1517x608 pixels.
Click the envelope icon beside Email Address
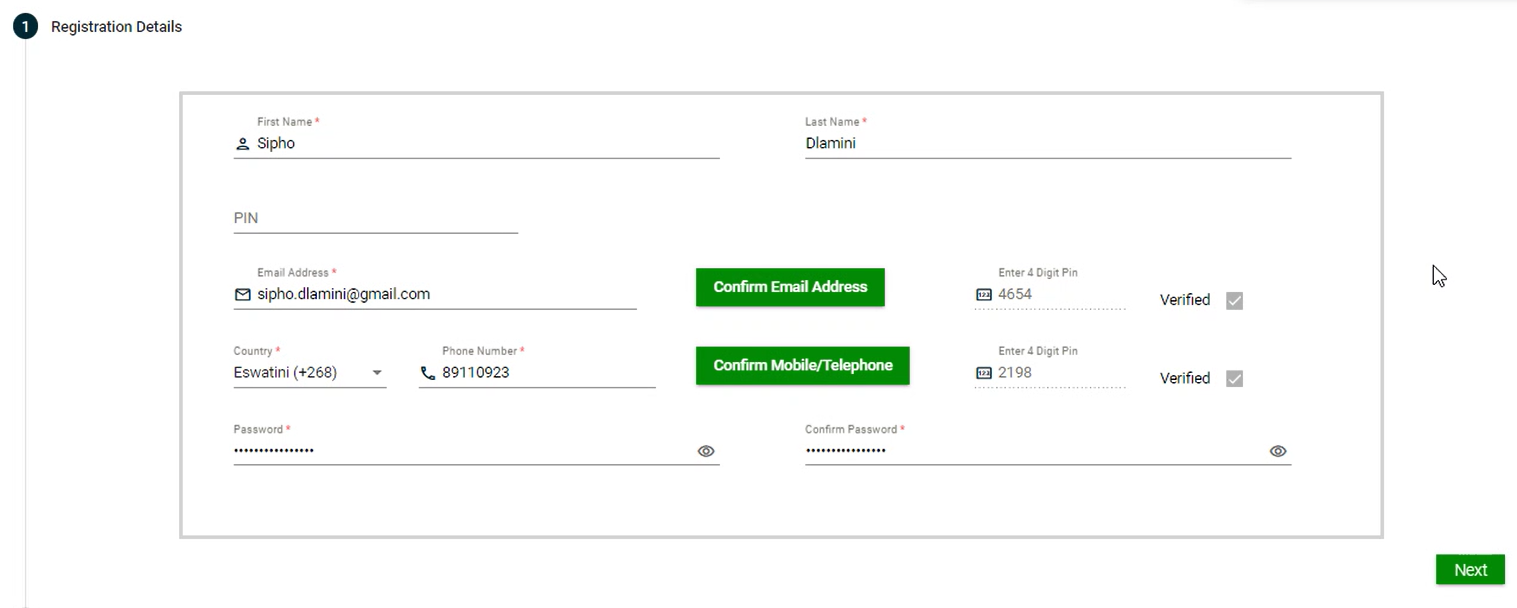(242, 295)
